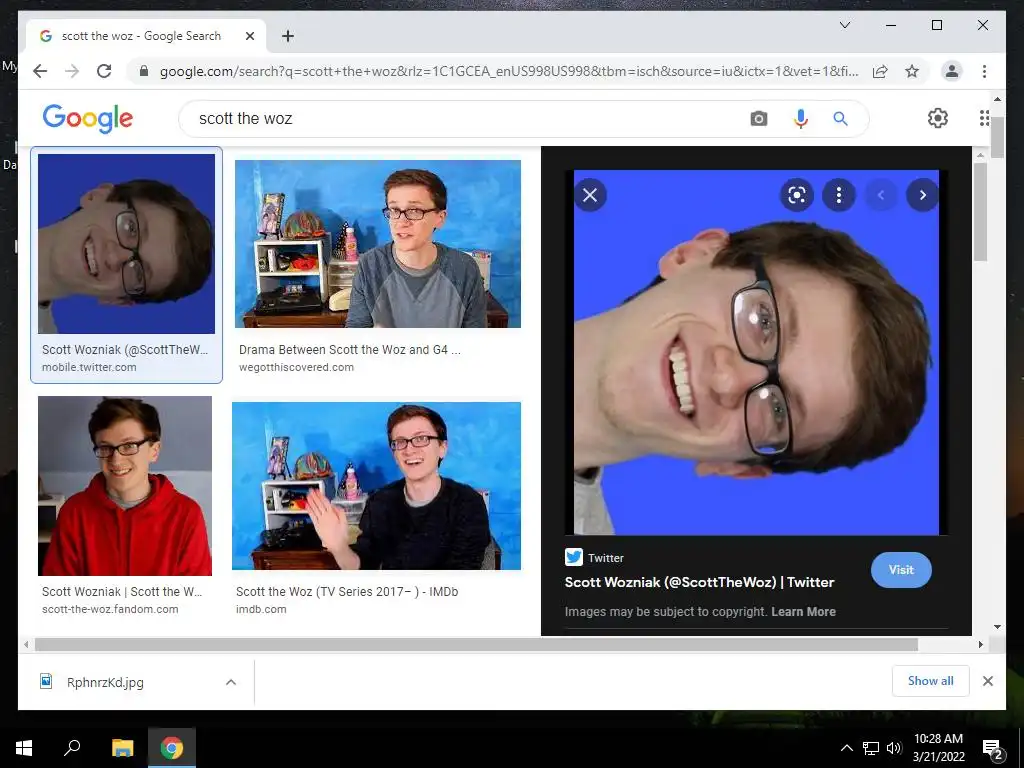Open Chrome three-dot menu
This screenshot has width=1024, height=768.
click(984, 71)
